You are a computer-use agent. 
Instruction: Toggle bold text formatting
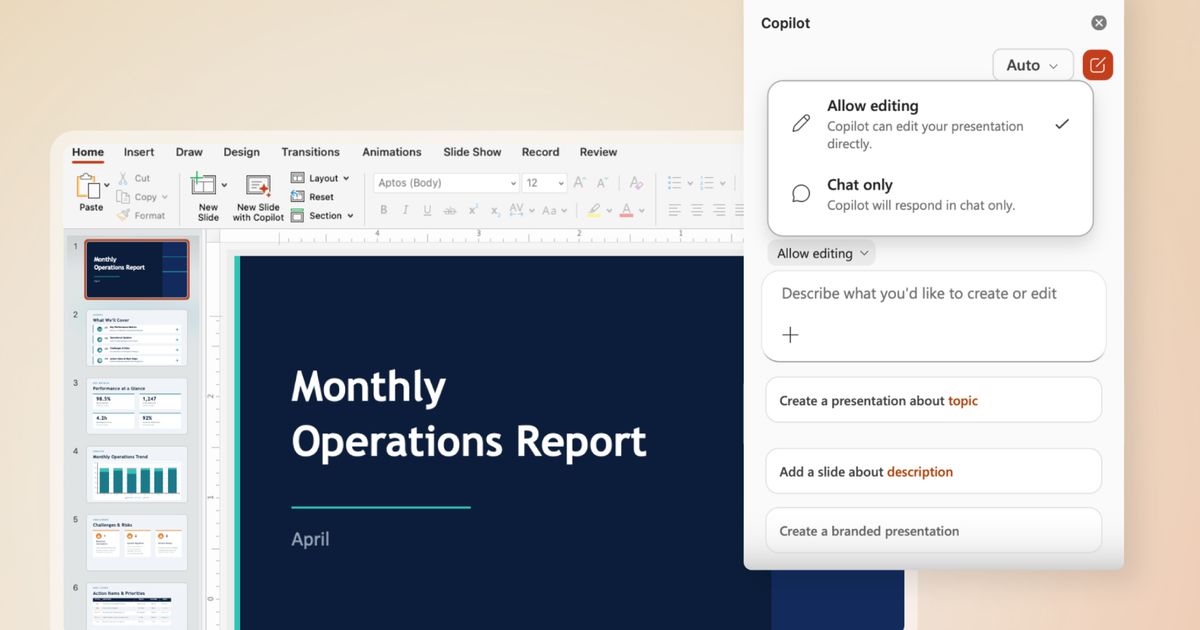[x=383, y=210]
